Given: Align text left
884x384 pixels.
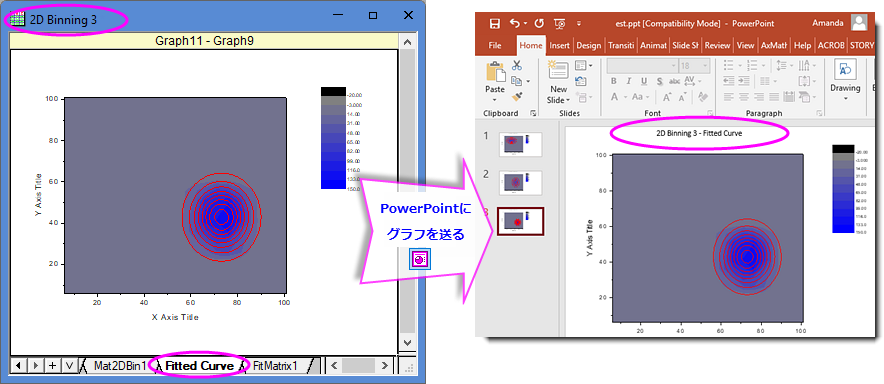Looking at the screenshot, I should (x=728, y=97).
